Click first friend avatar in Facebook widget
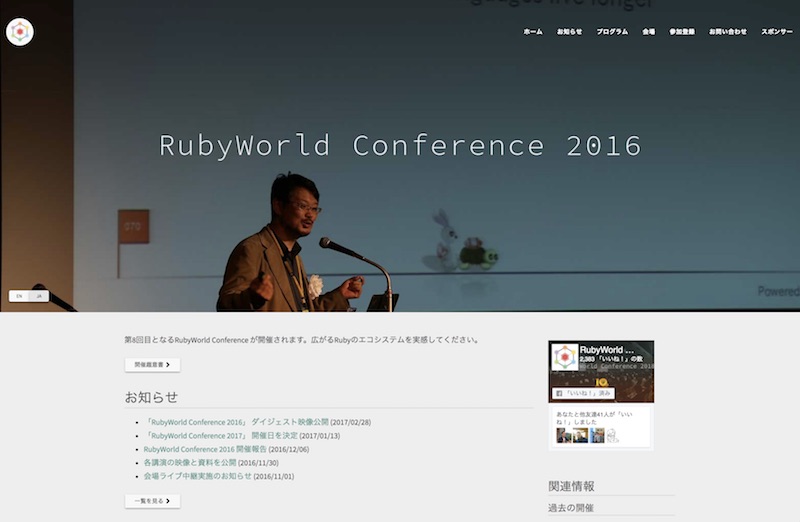Viewport: 800px width, 522px height. point(564,435)
